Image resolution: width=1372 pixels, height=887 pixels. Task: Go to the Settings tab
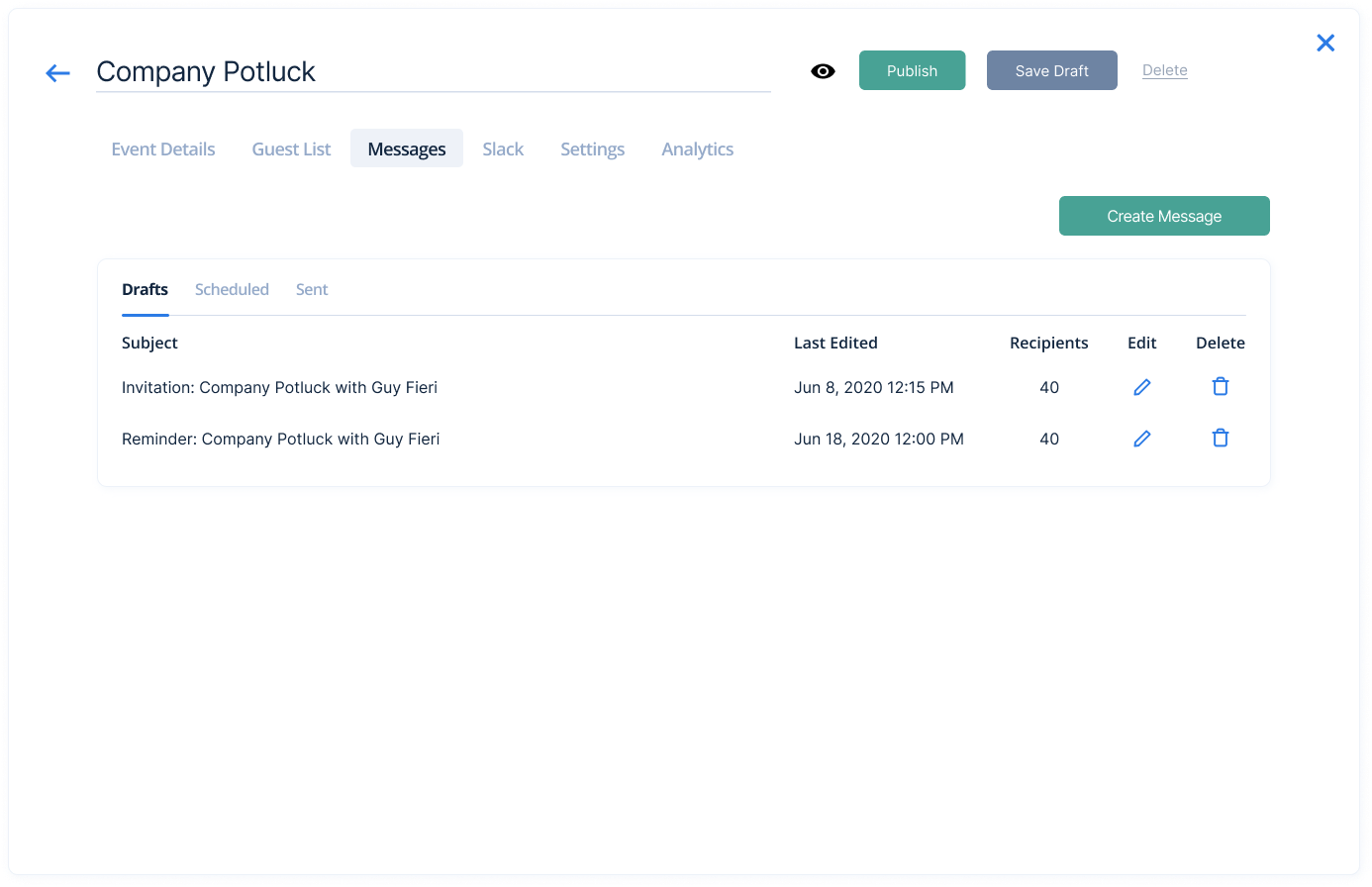point(592,148)
